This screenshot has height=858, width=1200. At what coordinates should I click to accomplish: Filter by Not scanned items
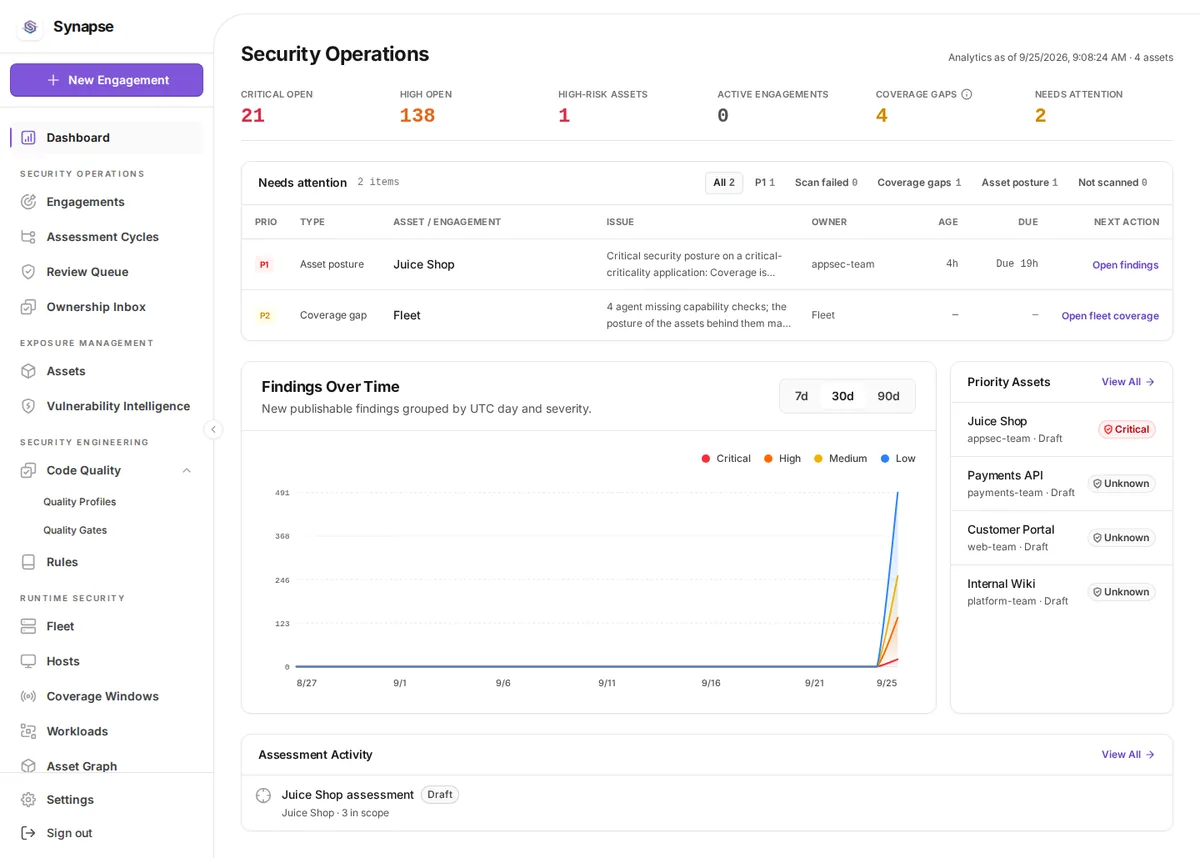1112,183
